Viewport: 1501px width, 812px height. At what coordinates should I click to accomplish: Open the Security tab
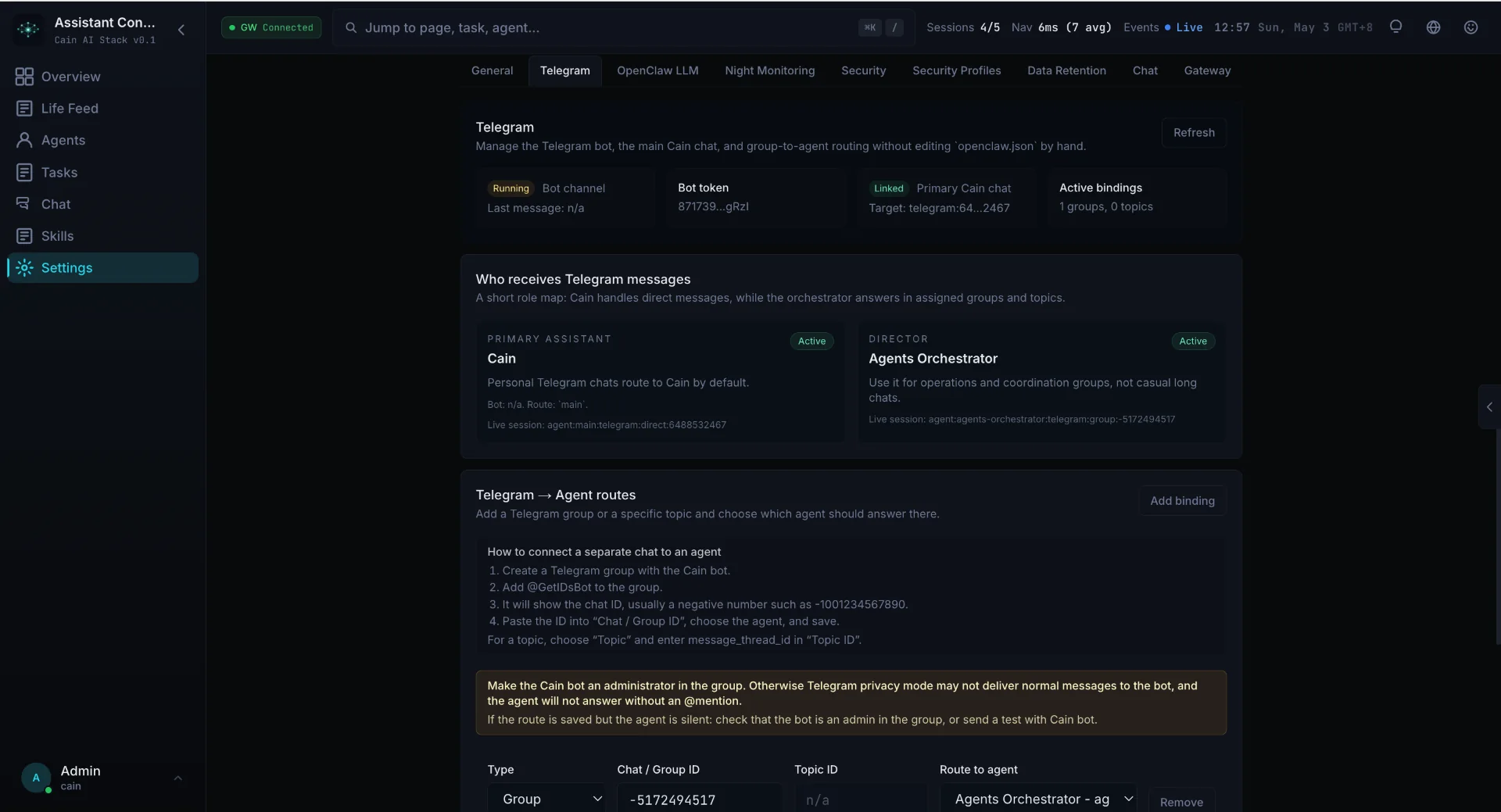(x=863, y=70)
